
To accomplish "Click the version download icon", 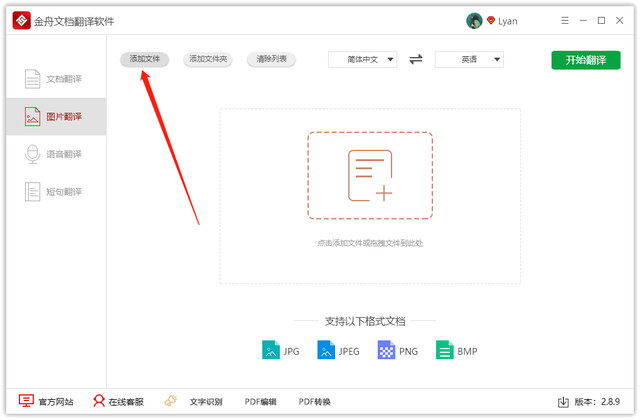I will coord(563,402).
